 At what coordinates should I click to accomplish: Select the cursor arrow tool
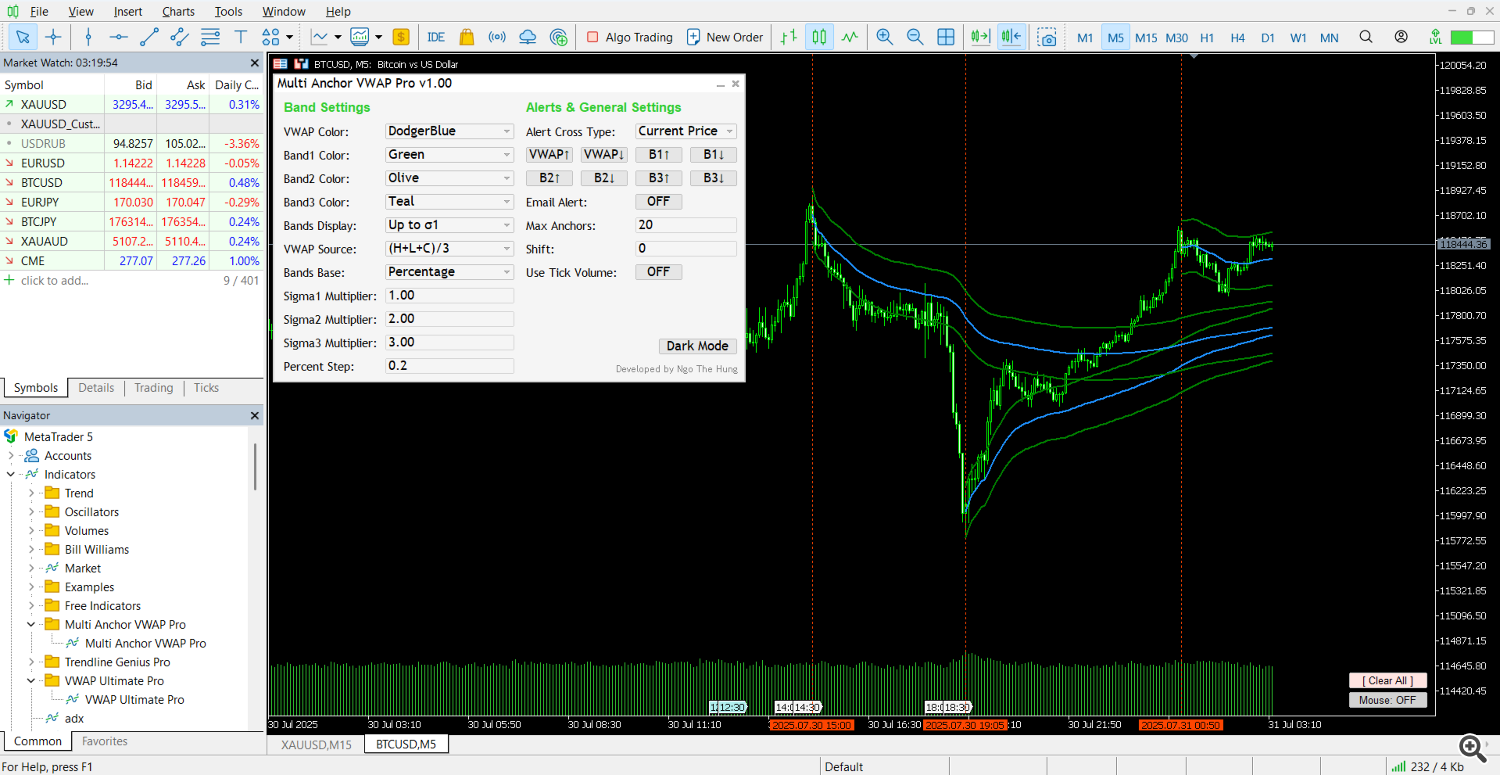(23, 37)
